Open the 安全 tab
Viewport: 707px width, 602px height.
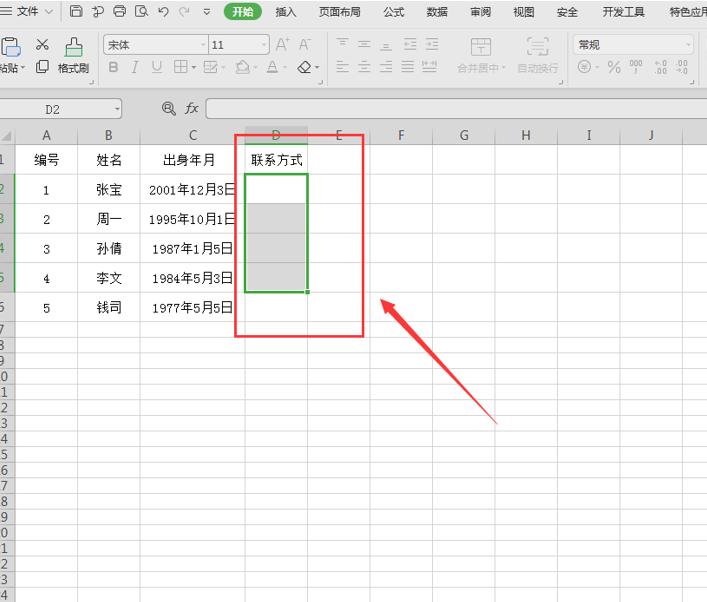(567, 12)
